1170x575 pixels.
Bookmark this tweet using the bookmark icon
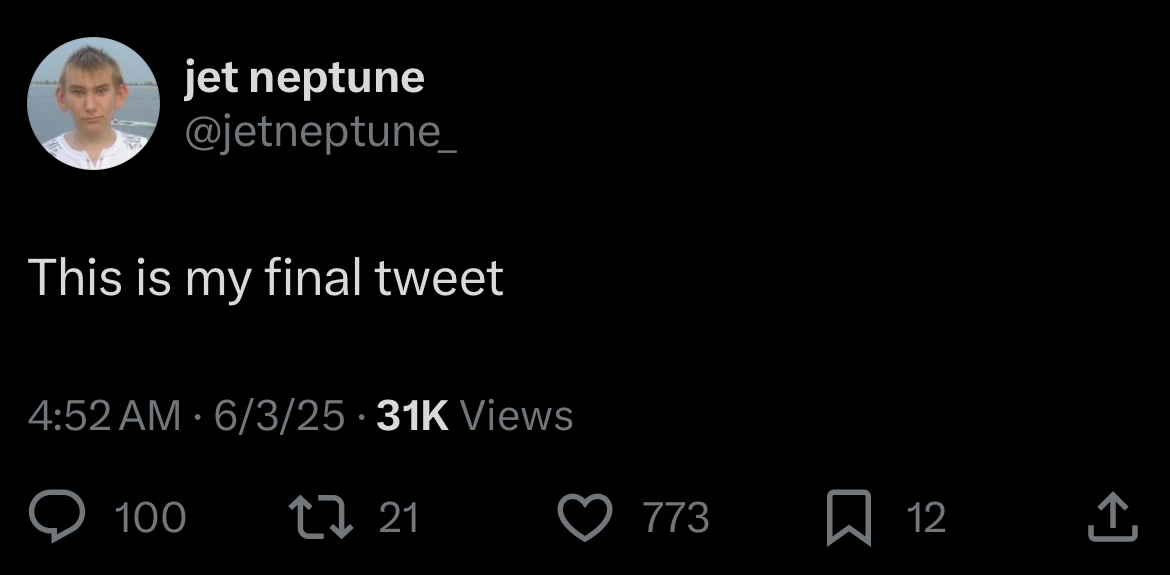tap(848, 518)
